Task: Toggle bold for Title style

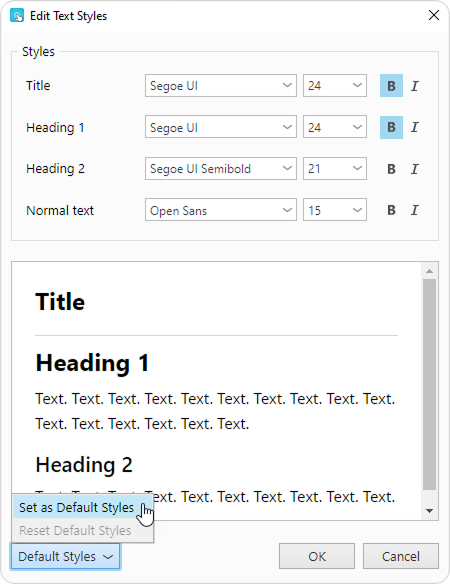Action: tap(391, 86)
